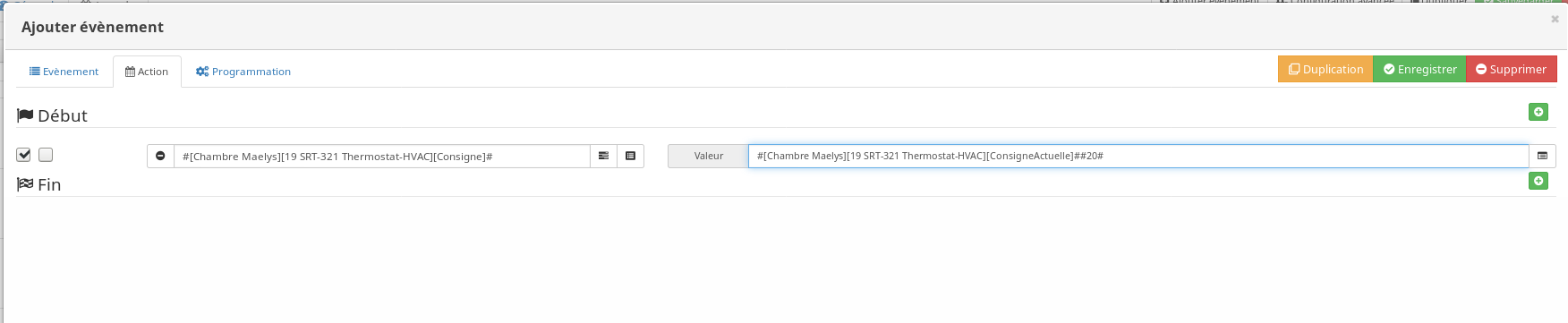Click the Valeur label box

click(x=708, y=156)
